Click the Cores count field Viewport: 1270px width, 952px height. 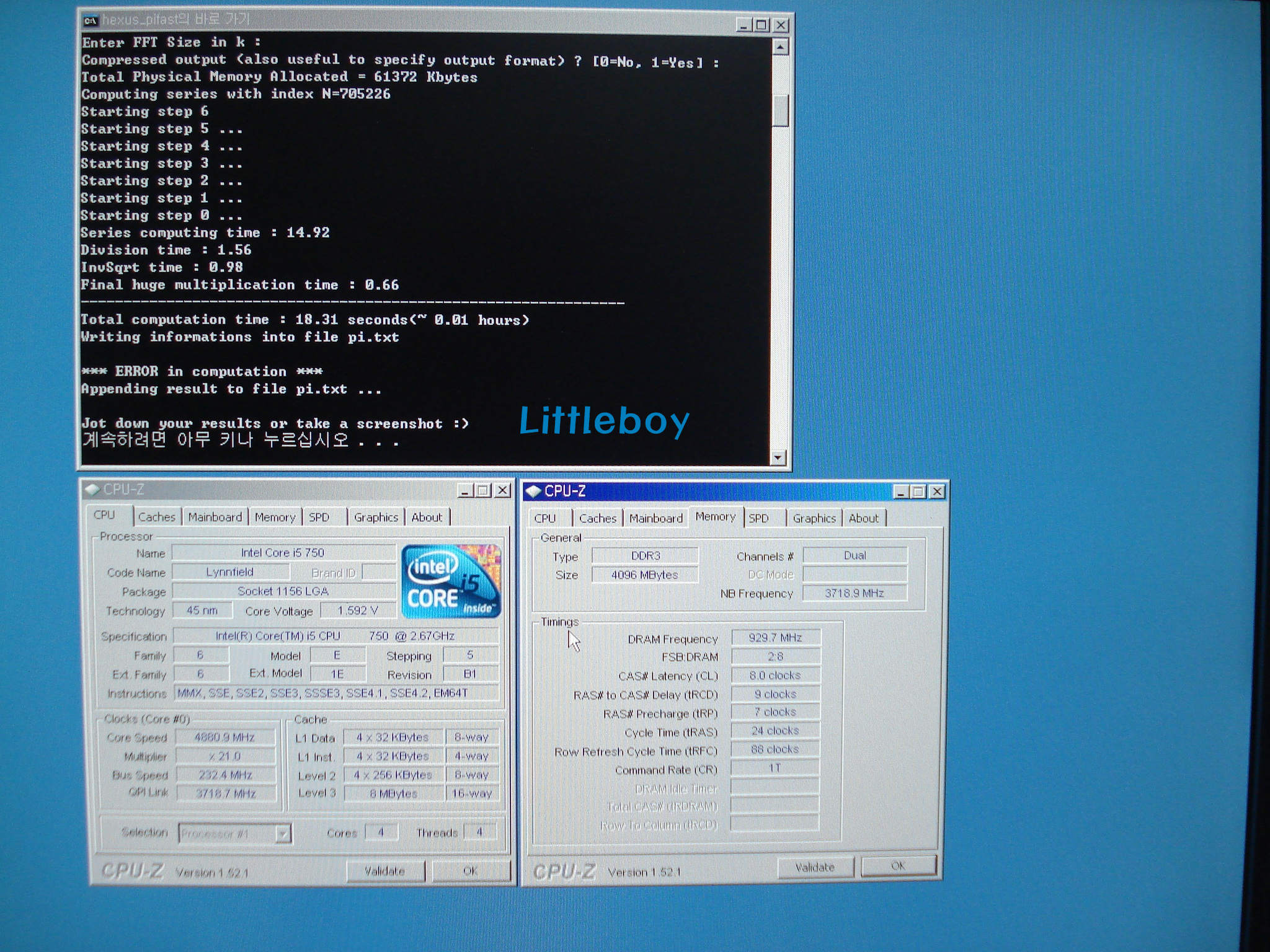click(381, 832)
